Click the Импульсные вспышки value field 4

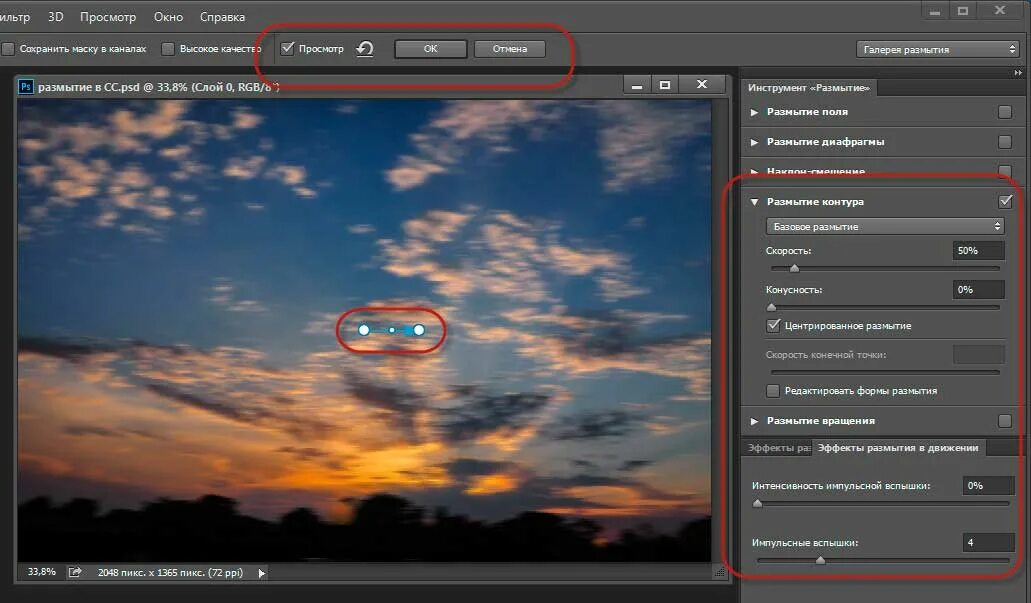tap(988, 543)
